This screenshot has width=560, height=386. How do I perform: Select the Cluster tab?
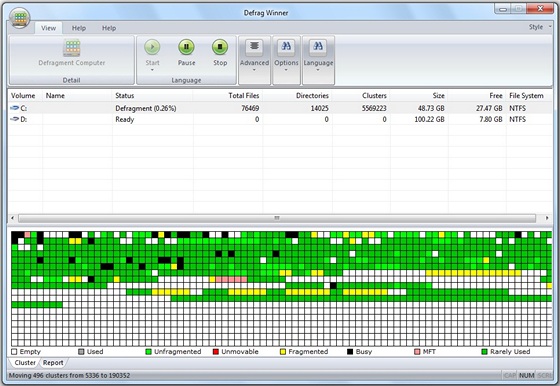[25, 363]
